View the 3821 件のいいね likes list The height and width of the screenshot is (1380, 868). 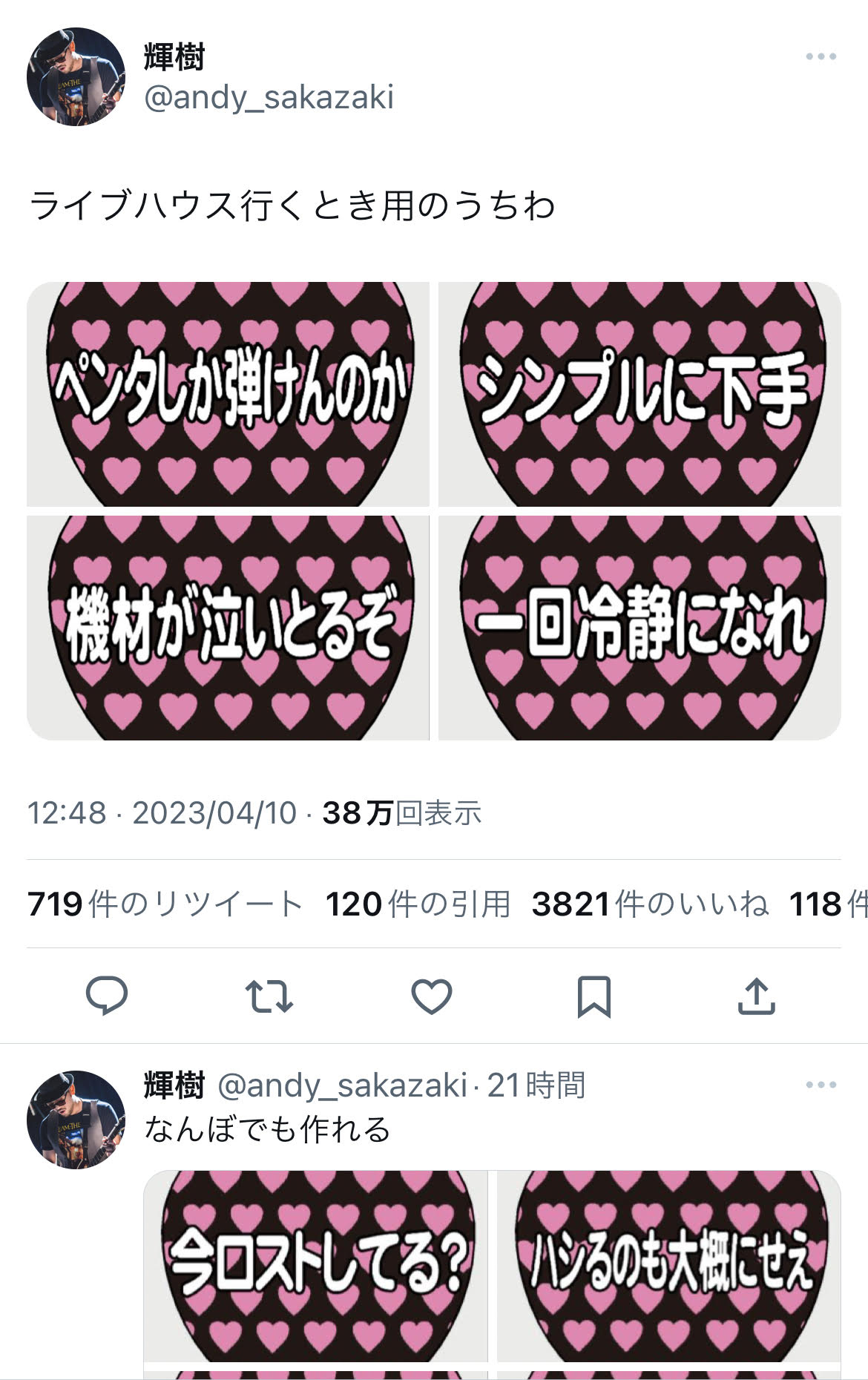click(x=650, y=904)
